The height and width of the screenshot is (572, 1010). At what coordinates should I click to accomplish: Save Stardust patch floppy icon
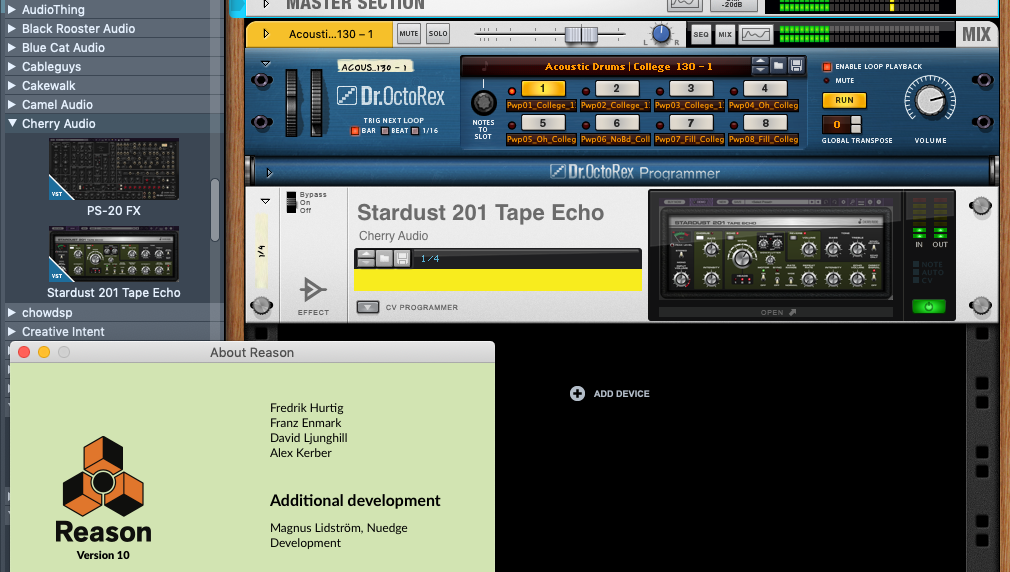[403, 258]
